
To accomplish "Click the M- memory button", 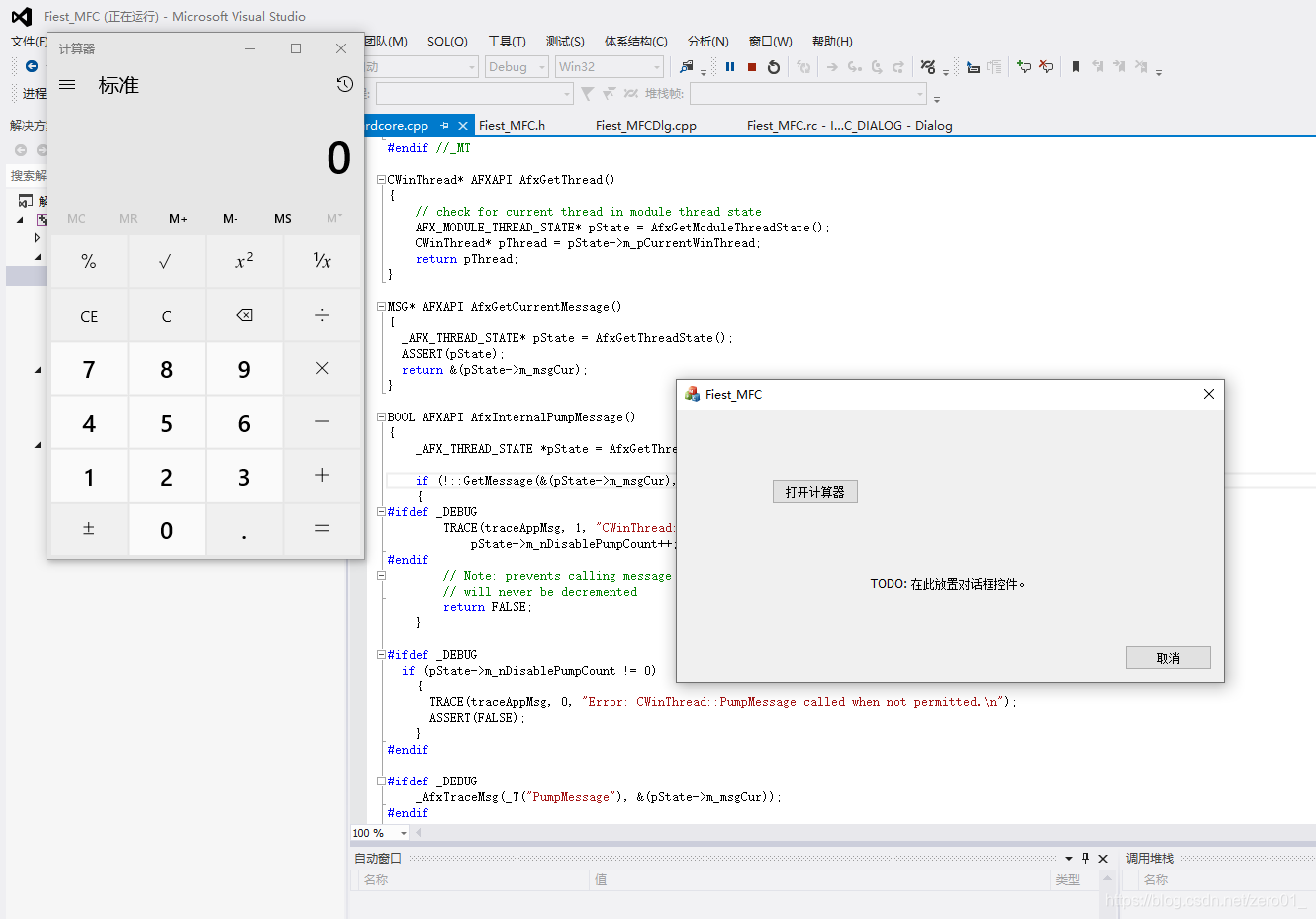I will point(231,218).
